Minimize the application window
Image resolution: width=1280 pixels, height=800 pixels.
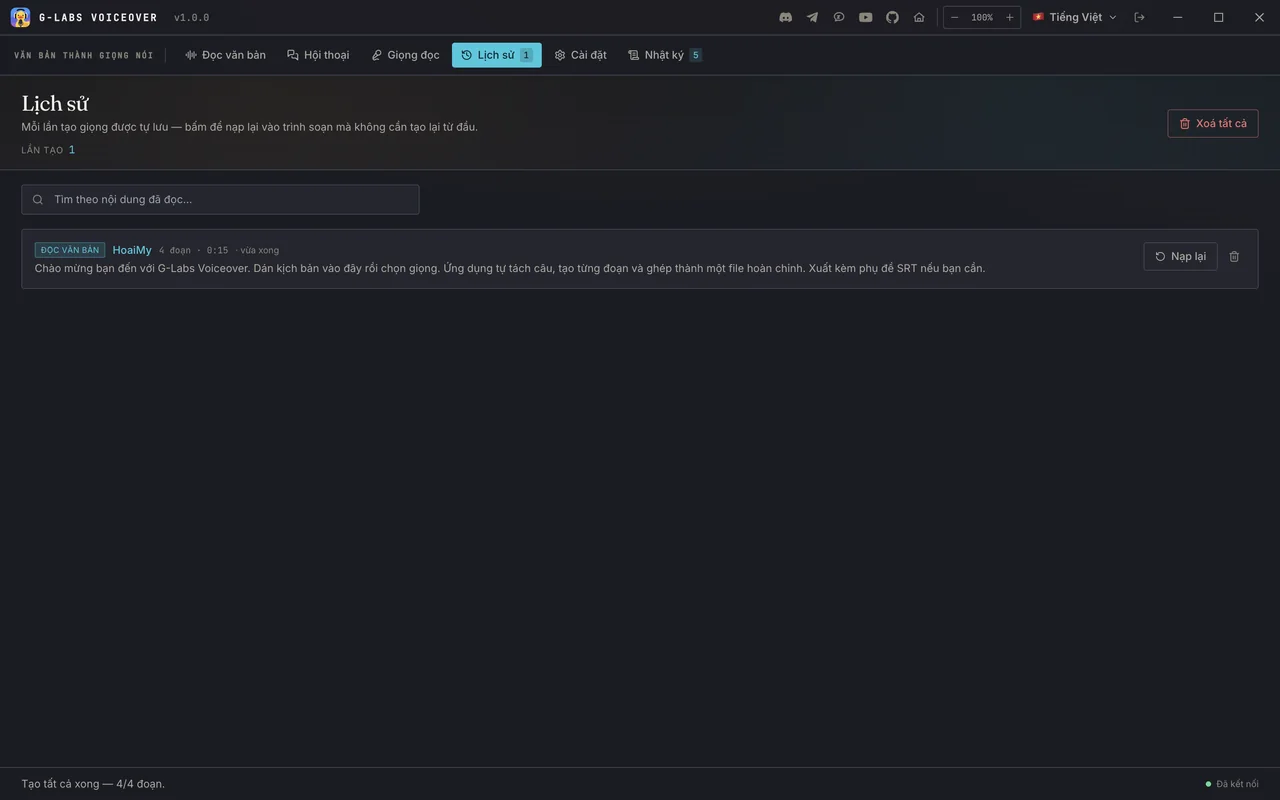coord(1177,17)
